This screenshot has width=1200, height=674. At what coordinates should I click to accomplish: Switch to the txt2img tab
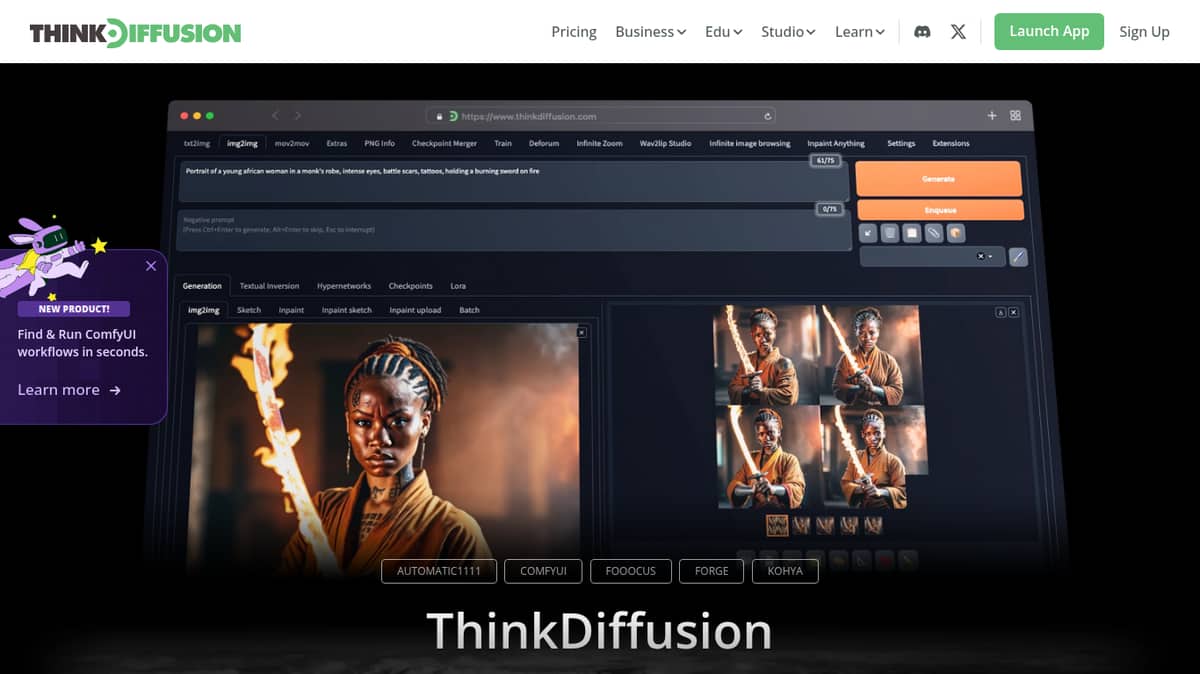[x=197, y=143]
